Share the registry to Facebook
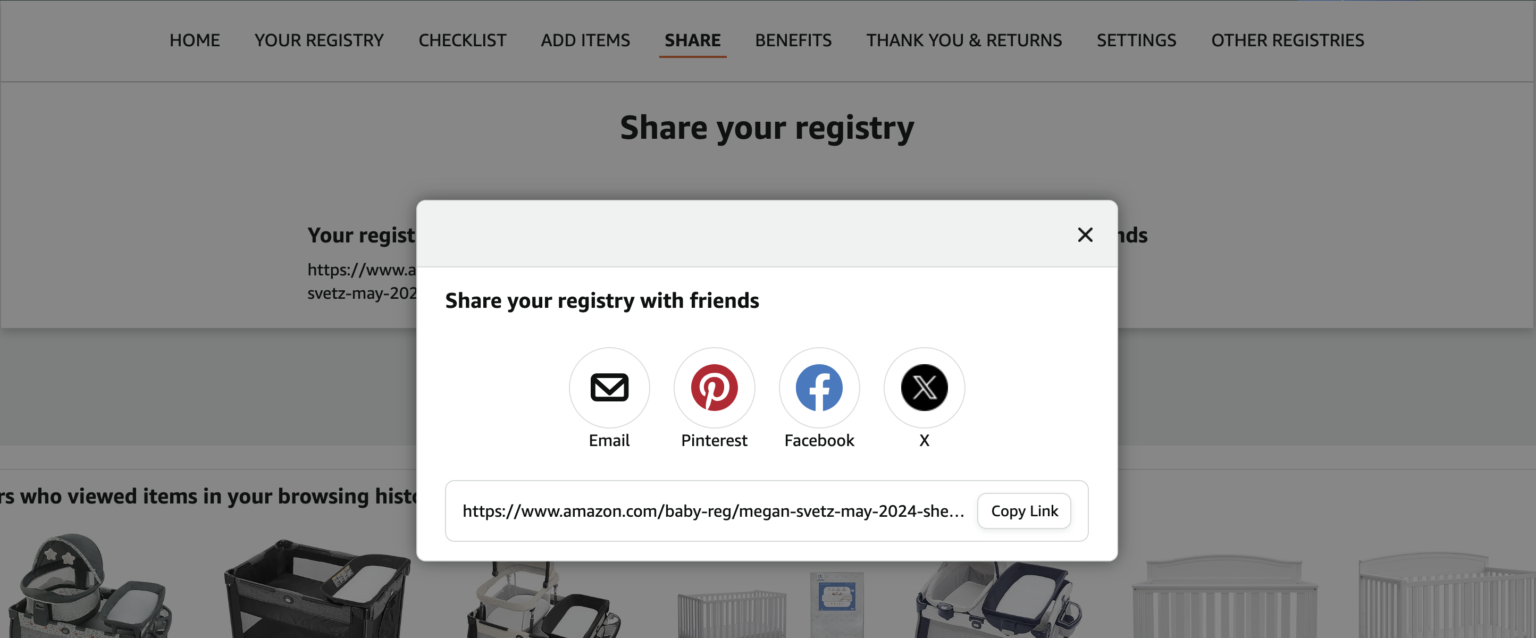The image size is (1536, 638). (x=819, y=388)
